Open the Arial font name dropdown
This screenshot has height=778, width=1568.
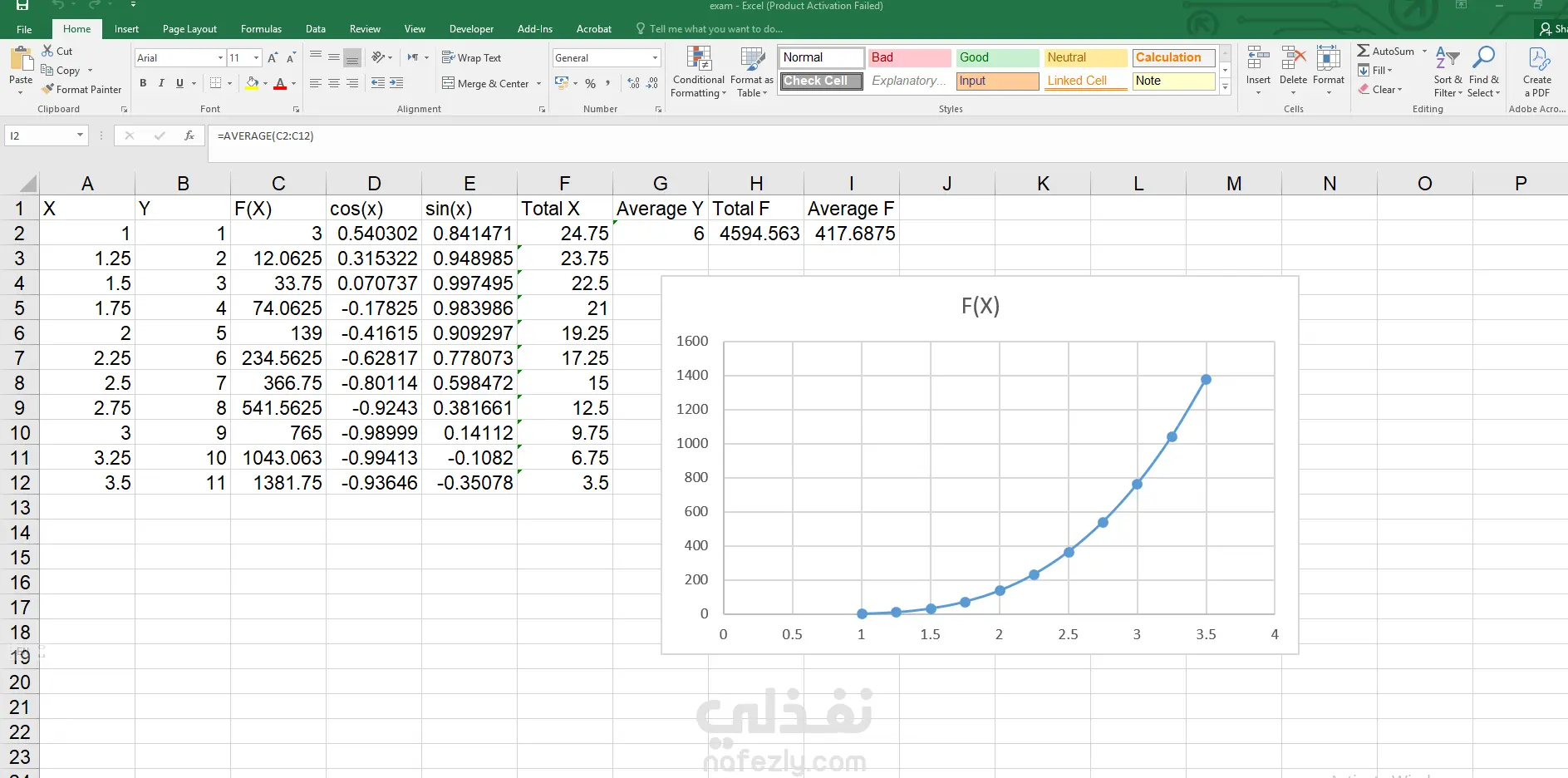point(220,57)
